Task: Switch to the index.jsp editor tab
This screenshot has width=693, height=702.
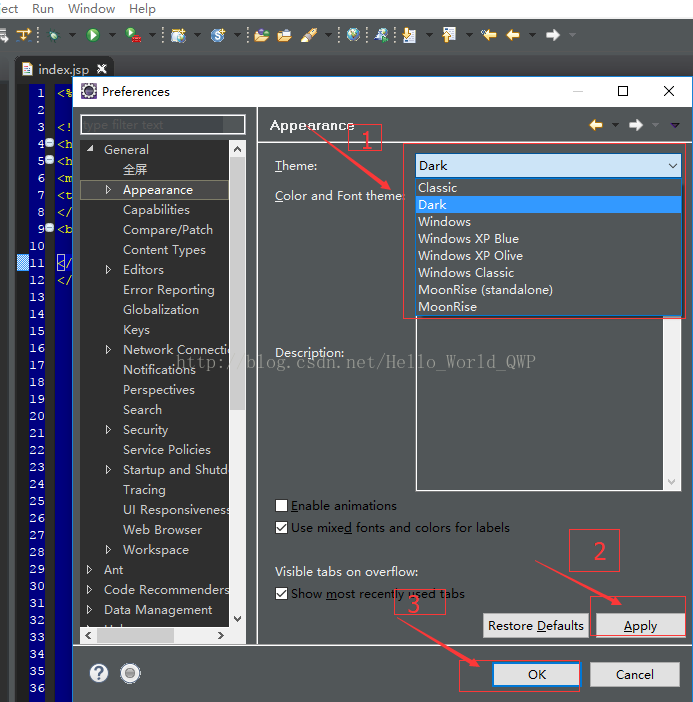Action: (x=64, y=69)
